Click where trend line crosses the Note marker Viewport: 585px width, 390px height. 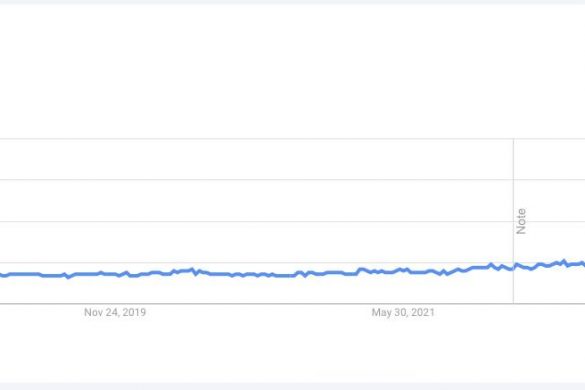(x=514, y=267)
